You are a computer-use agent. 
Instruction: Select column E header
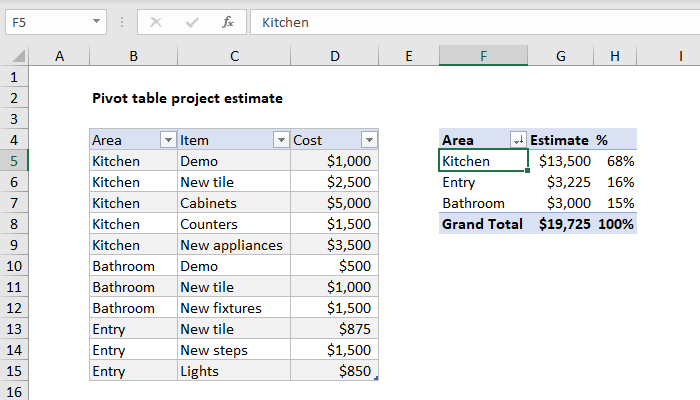coord(409,56)
